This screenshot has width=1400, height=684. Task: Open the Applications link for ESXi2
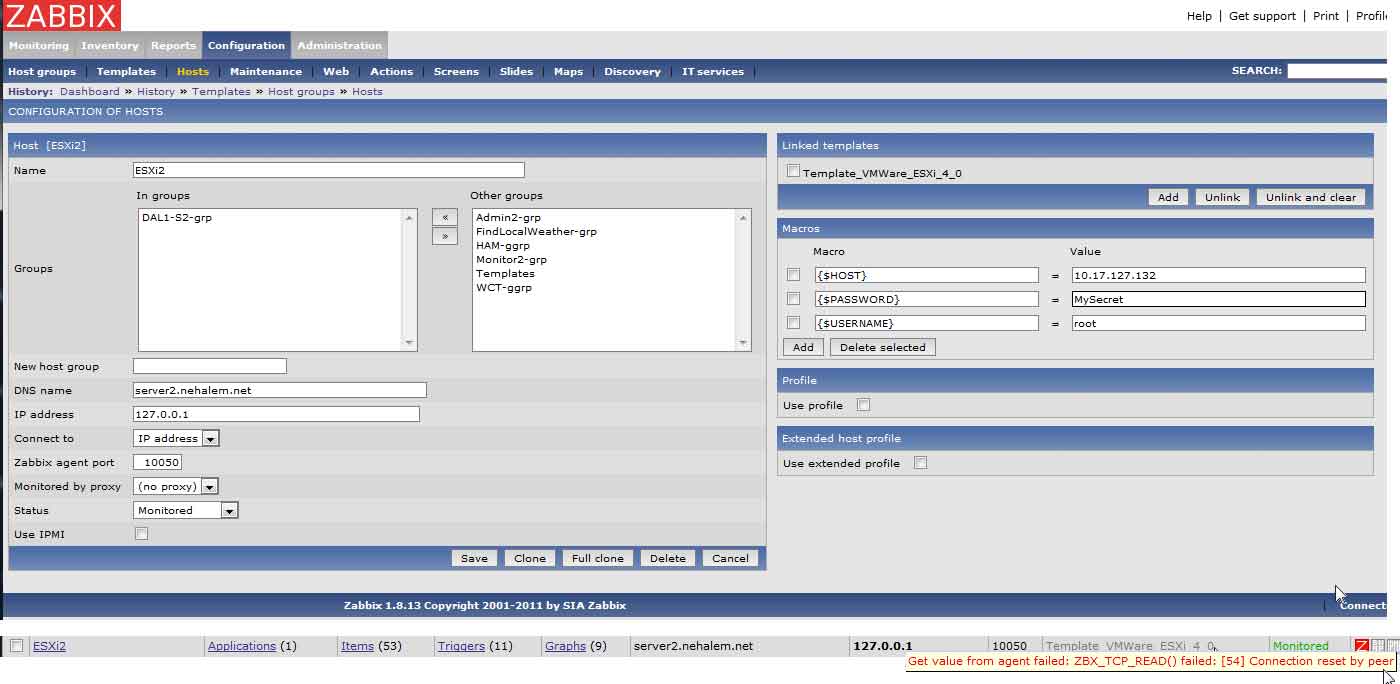pos(242,646)
